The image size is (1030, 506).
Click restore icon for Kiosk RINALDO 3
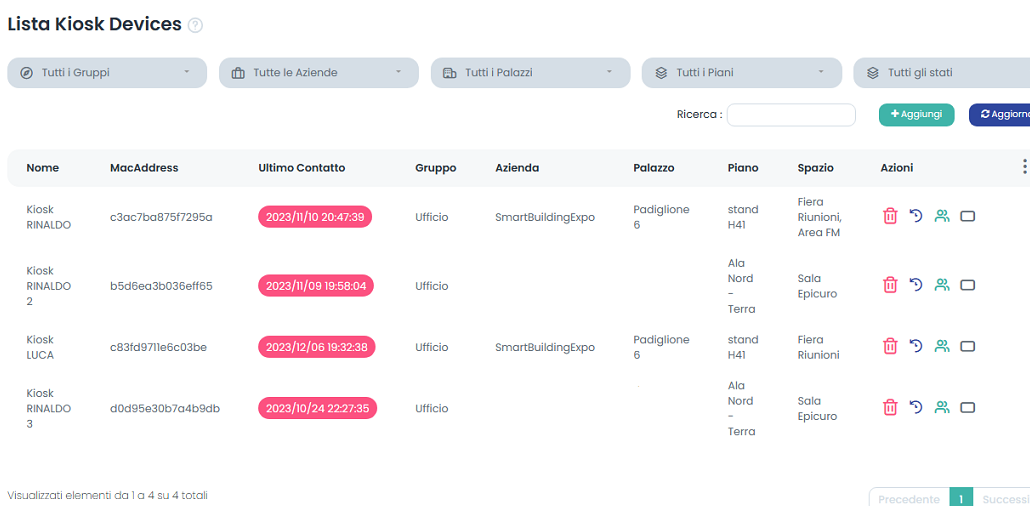tap(915, 407)
